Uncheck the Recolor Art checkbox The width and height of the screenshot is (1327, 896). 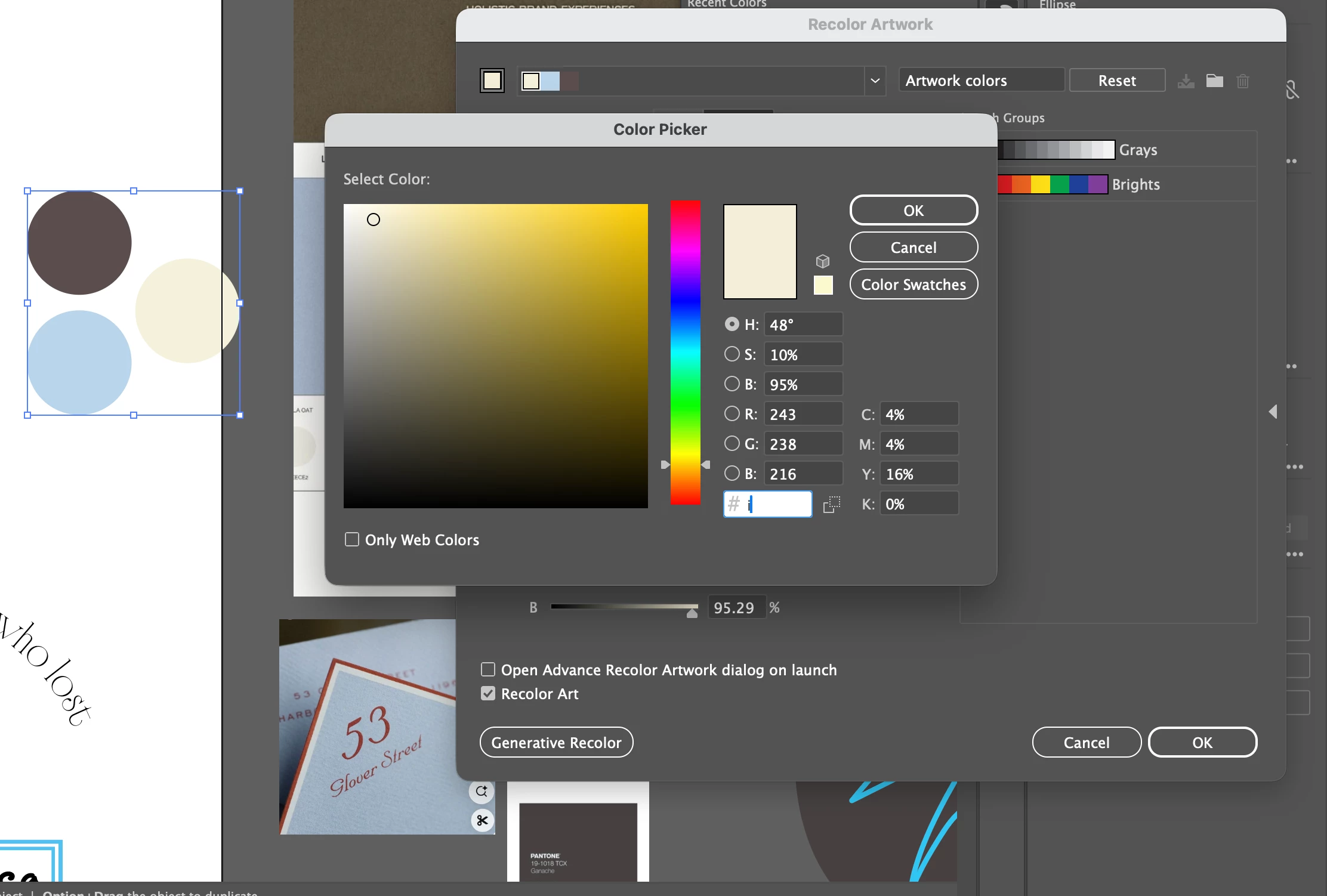tap(488, 693)
